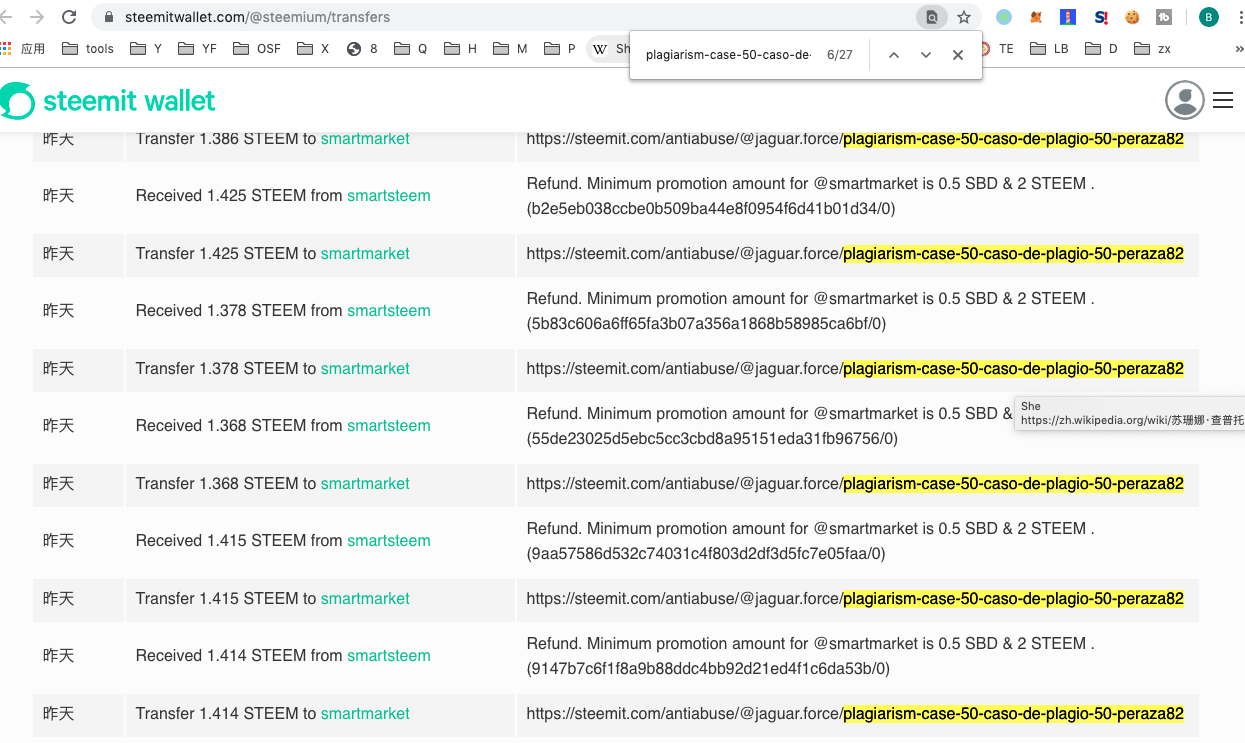Open the OSF bookmark folder
The width and height of the screenshot is (1245, 743).
[x=257, y=48]
